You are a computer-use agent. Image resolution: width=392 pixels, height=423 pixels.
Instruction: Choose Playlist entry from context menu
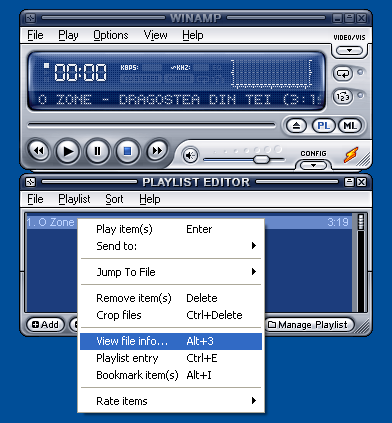(x=171, y=358)
